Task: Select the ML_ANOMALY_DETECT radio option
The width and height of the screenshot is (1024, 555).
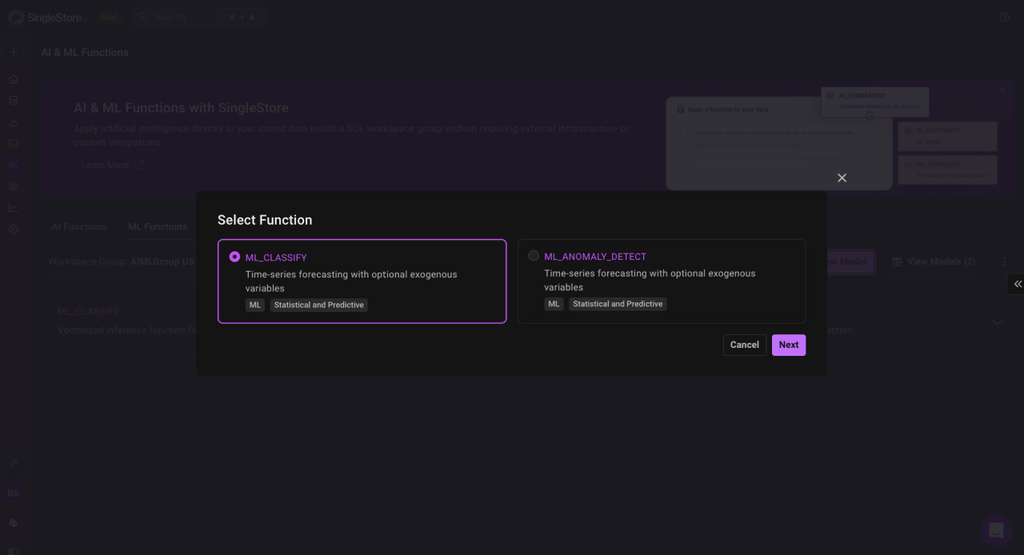Action: coord(534,256)
